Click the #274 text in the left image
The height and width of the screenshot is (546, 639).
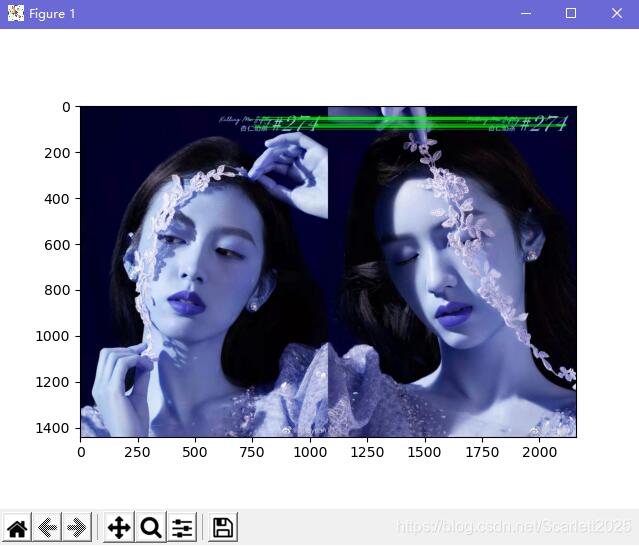click(295, 124)
